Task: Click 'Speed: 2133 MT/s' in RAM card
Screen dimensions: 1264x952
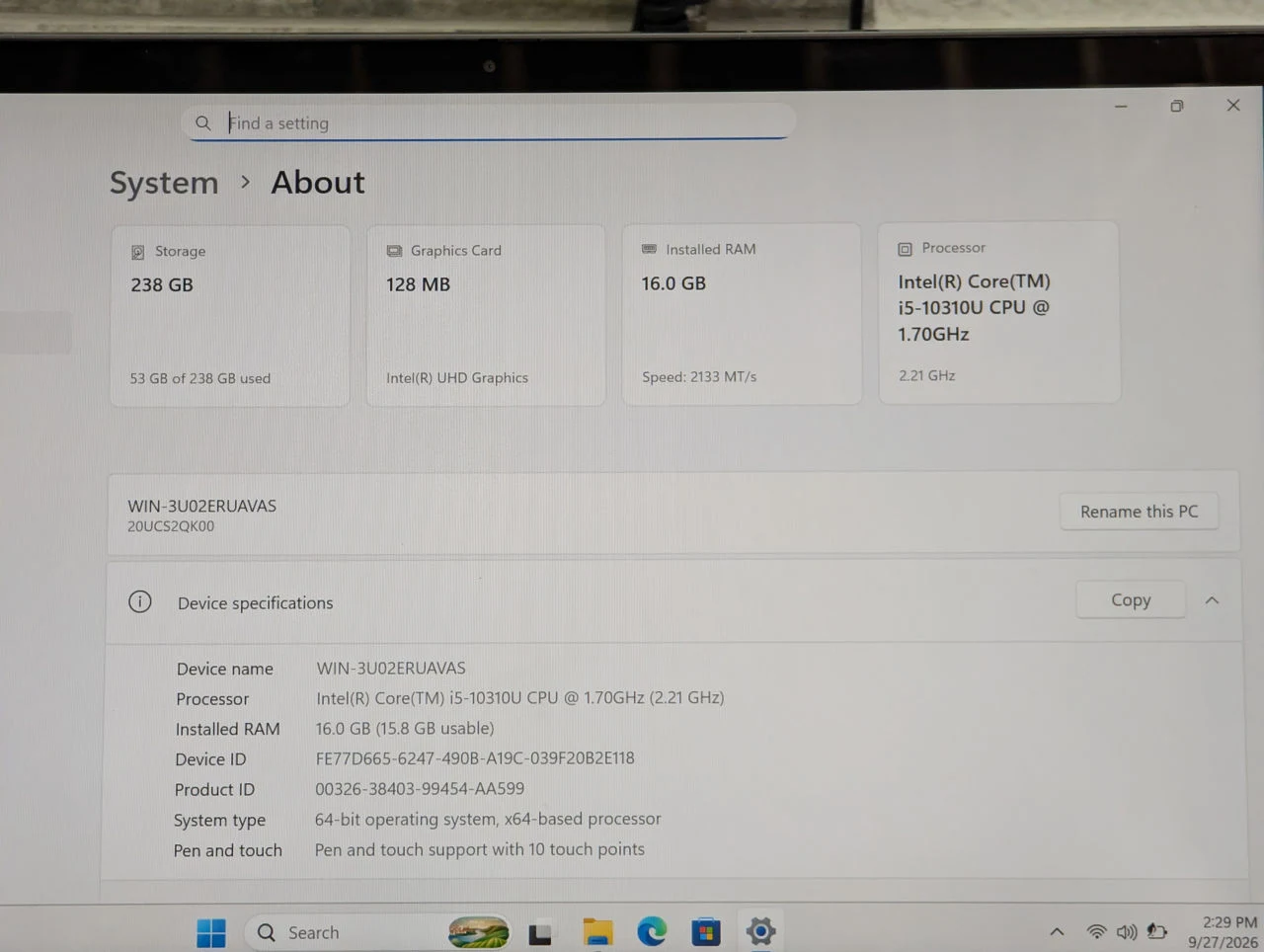Action: [x=699, y=376]
